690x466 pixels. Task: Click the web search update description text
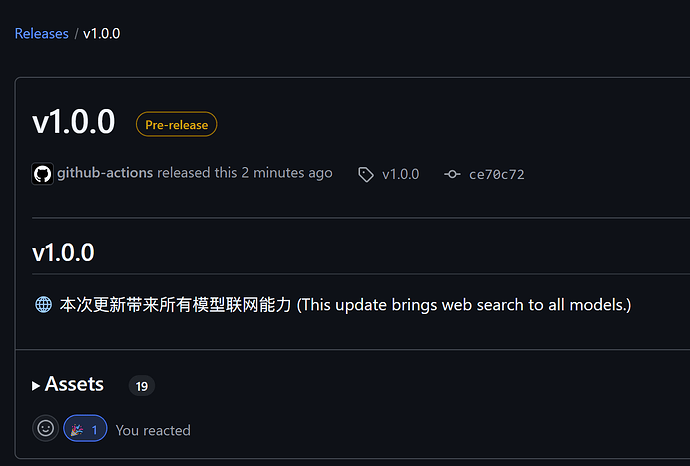coord(345,305)
